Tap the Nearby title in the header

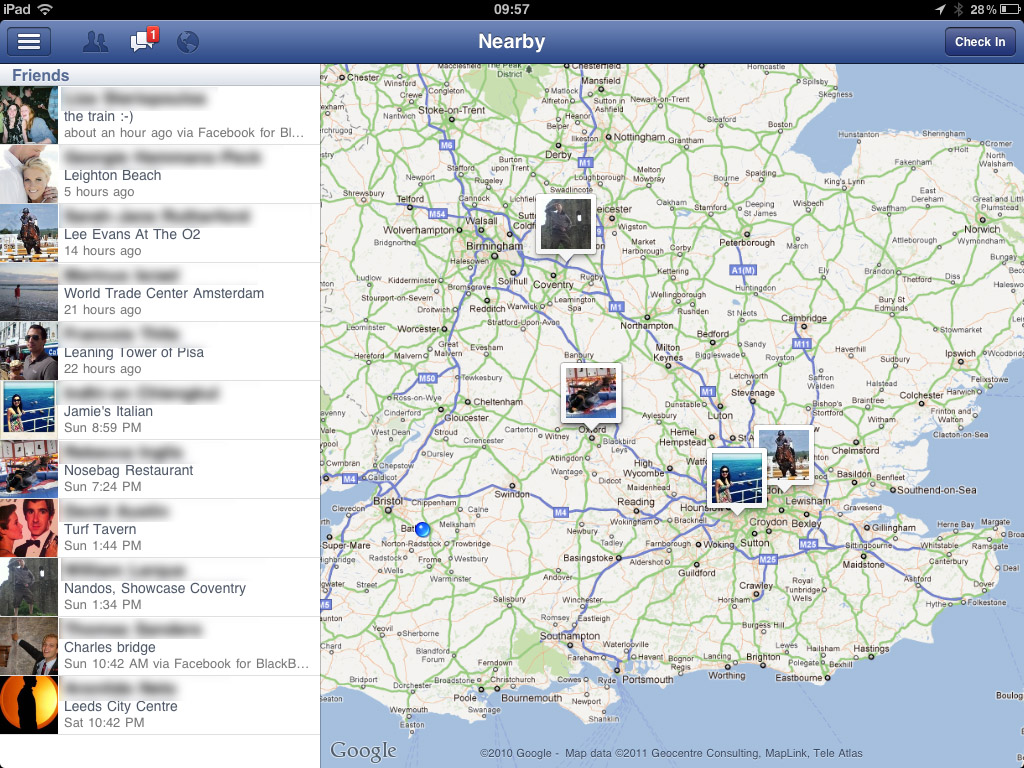(511, 41)
